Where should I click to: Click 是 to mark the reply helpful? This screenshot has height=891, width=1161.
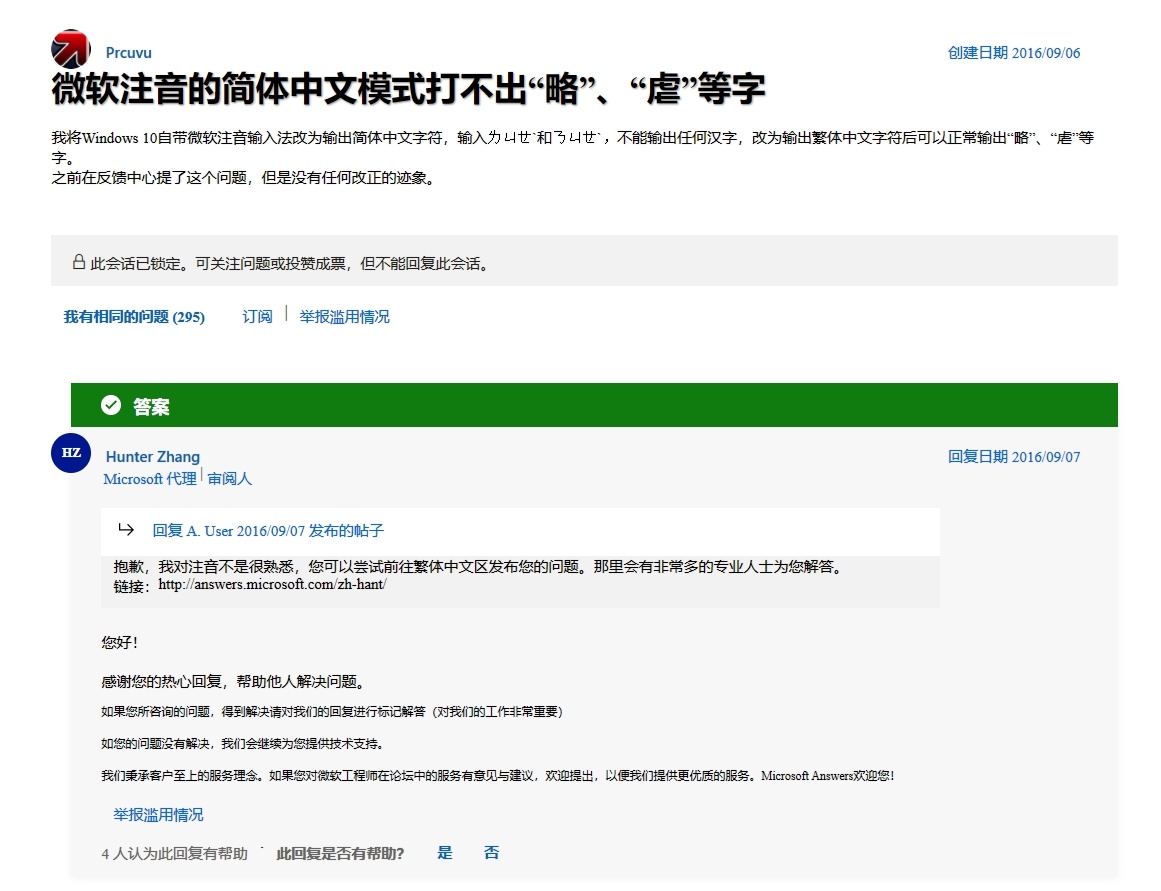click(443, 852)
